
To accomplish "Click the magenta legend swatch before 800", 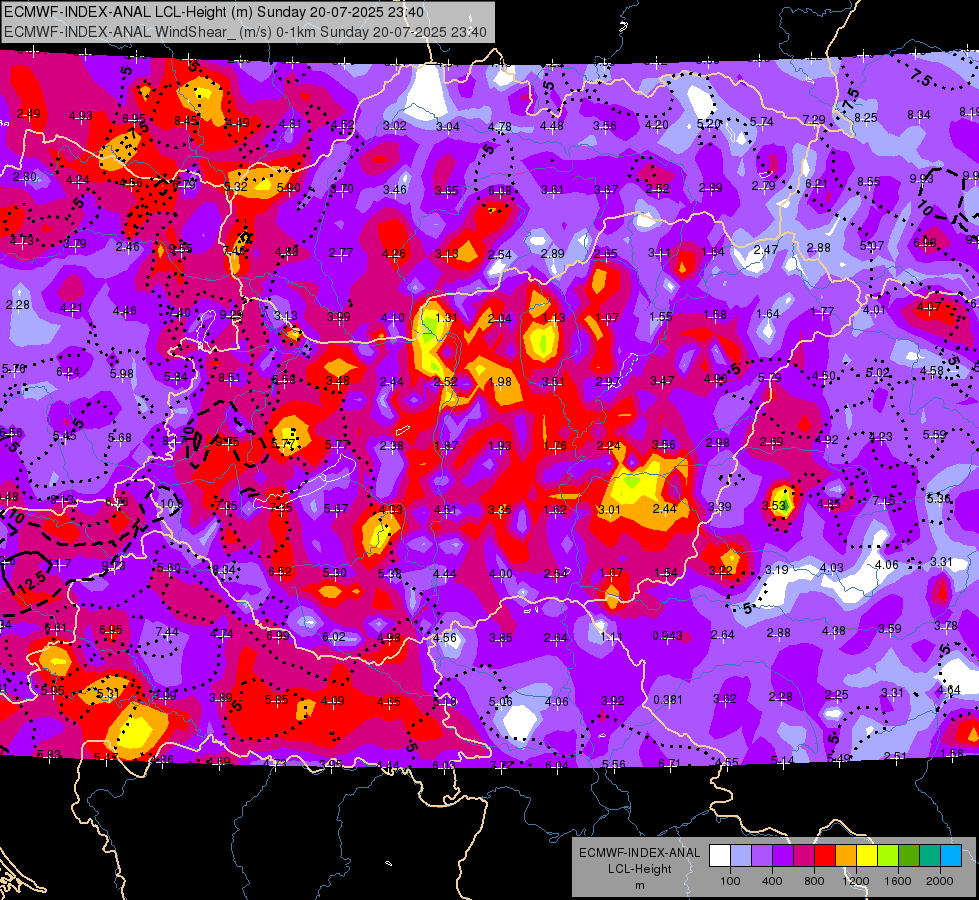I will 804,856.
